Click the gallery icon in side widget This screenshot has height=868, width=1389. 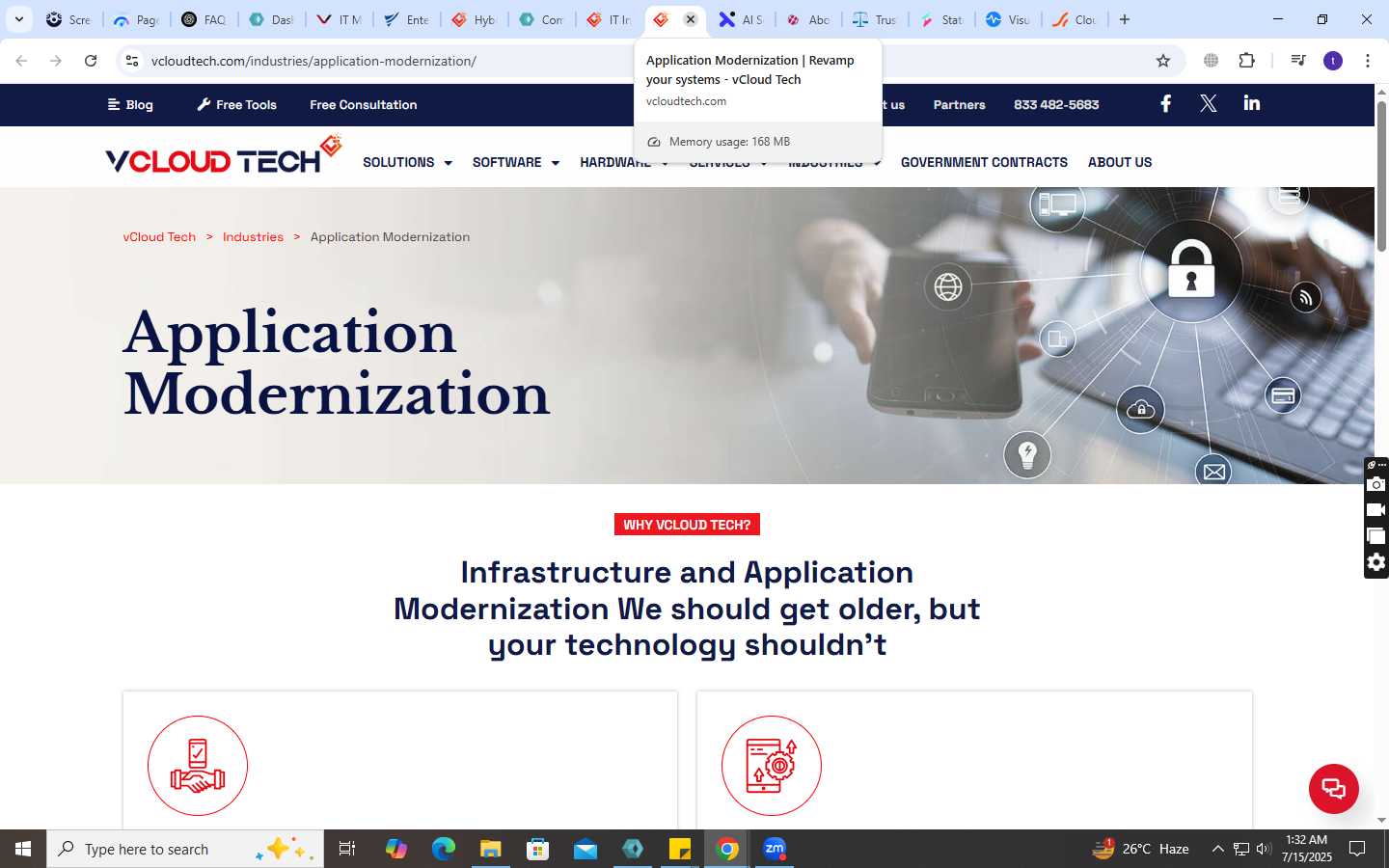tap(1376, 536)
